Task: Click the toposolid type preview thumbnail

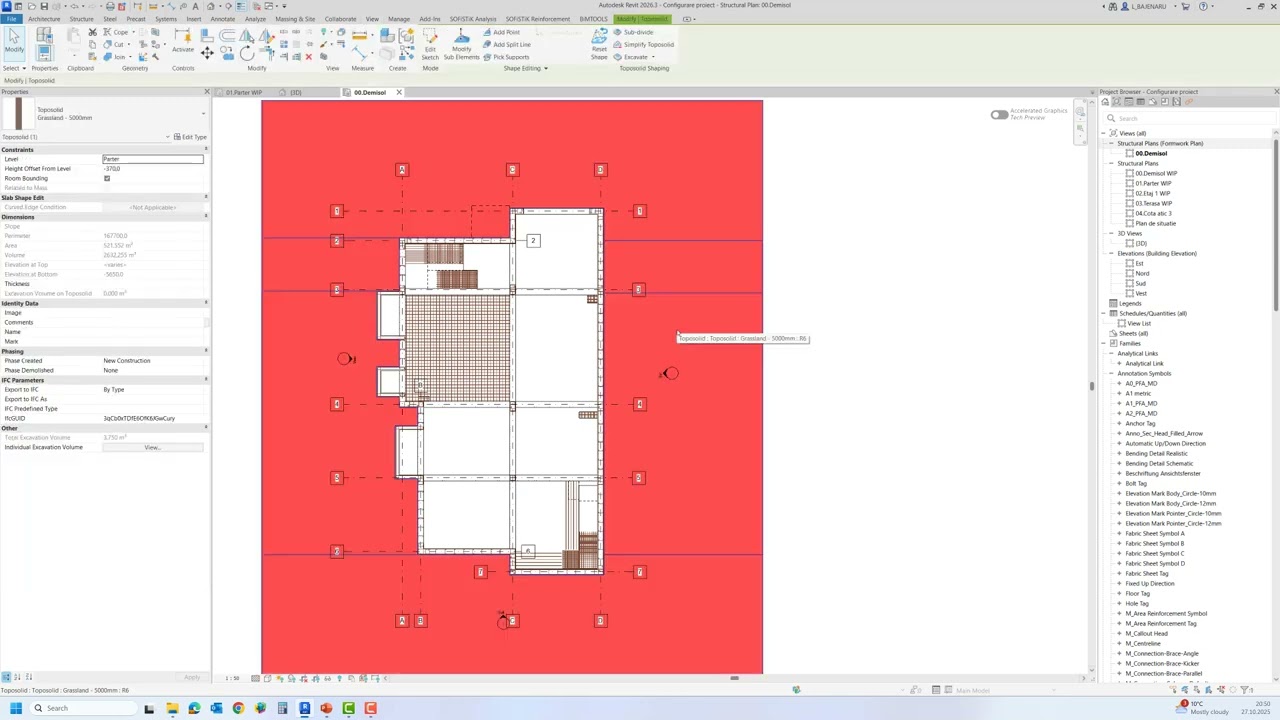Action: (x=18, y=113)
